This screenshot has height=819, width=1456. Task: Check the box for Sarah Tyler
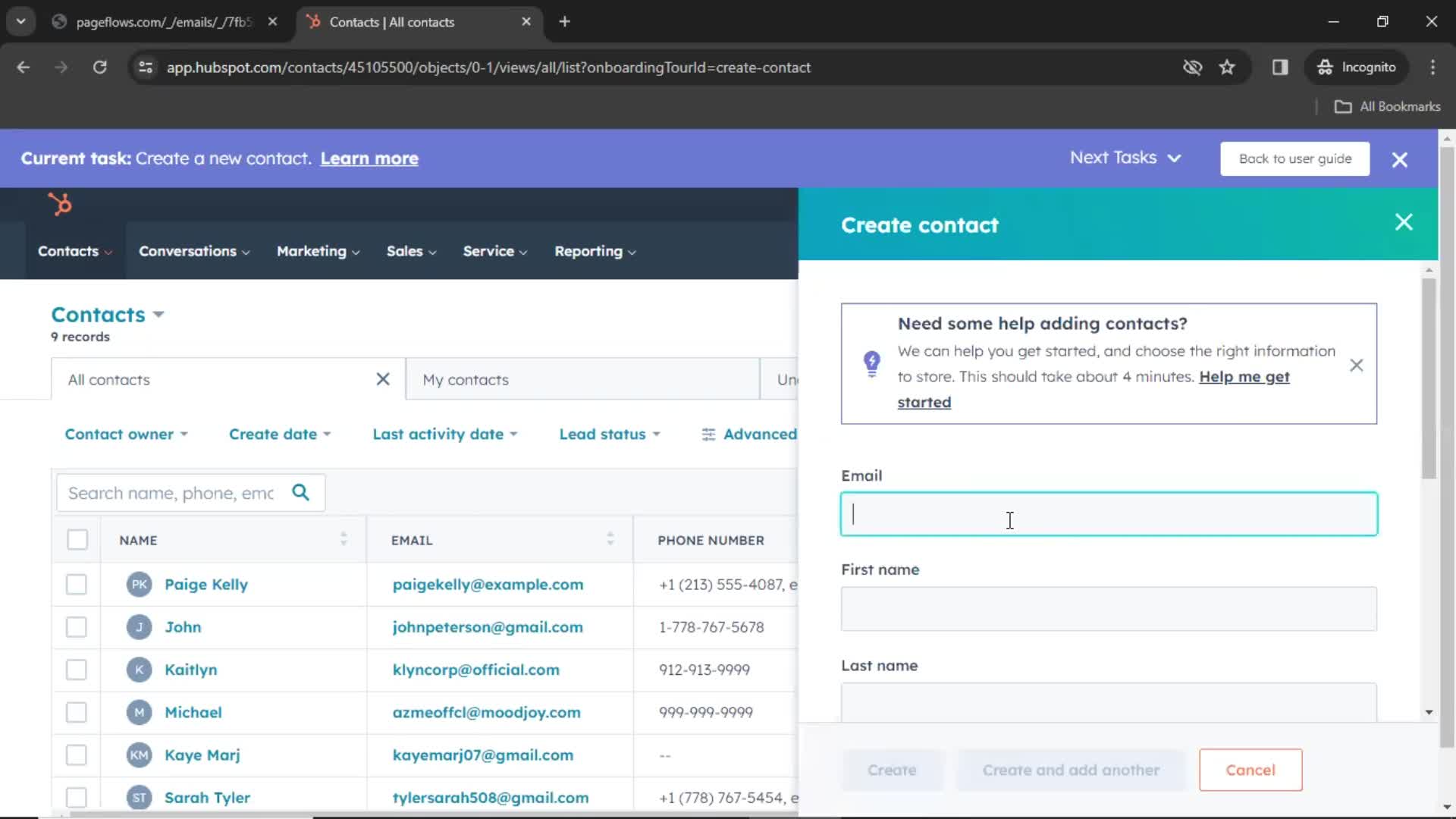pos(77,798)
